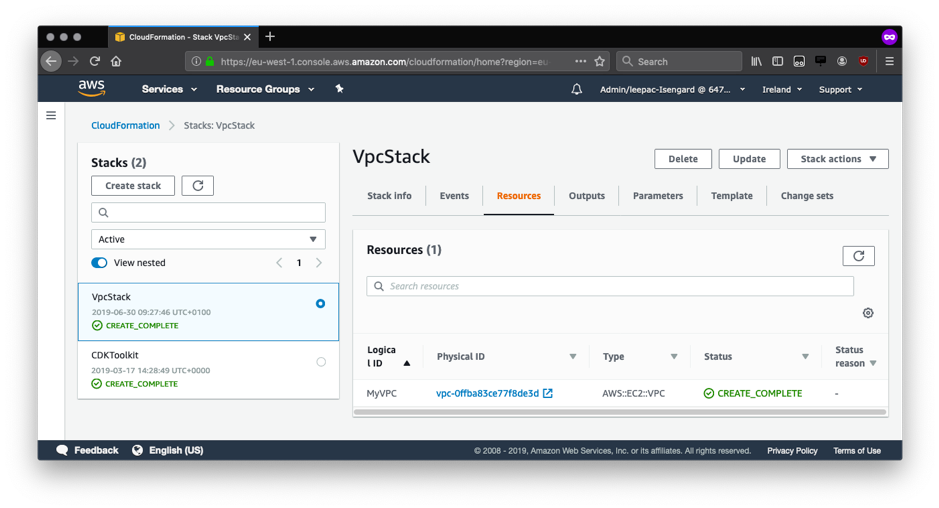Open the browser home page icon
The height and width of the screenshot is (508, 939).
(116, 61)
